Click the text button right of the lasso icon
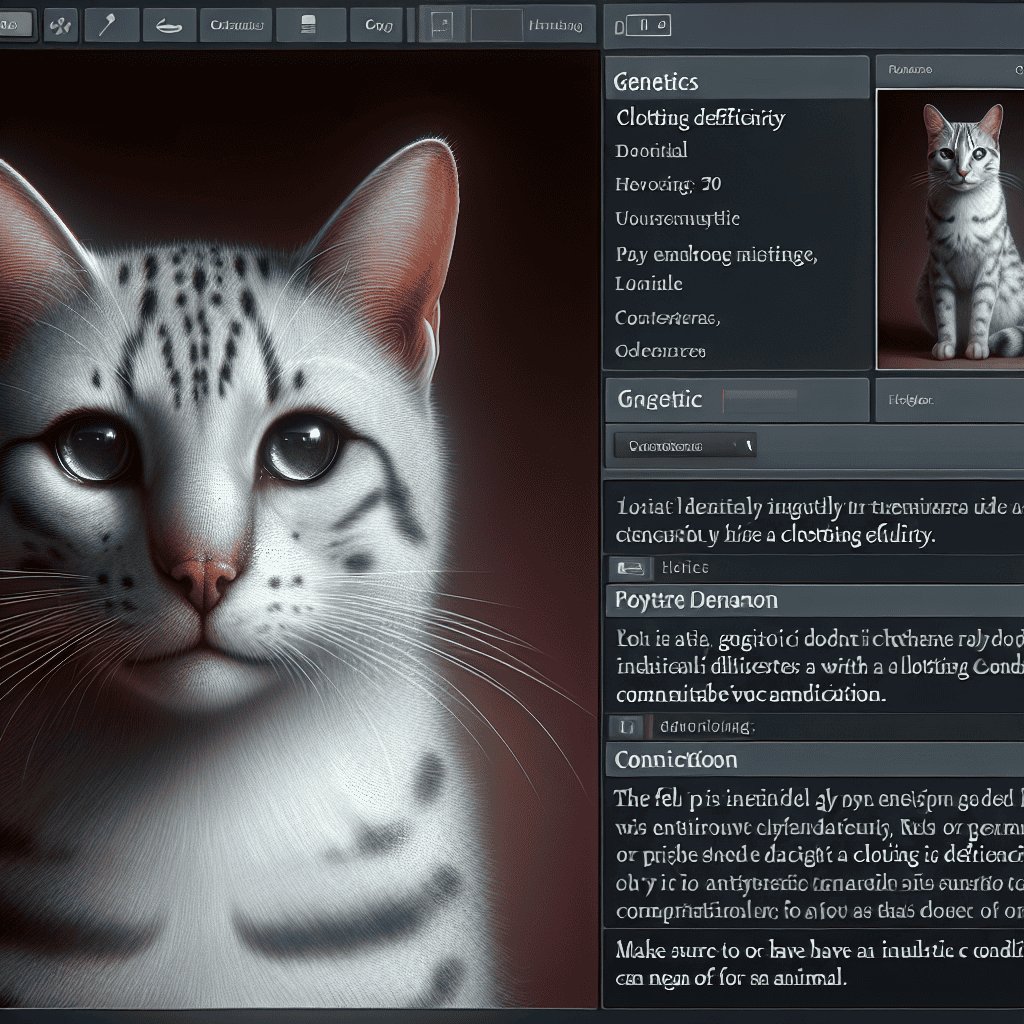Viewport: 1024px width, 1024px height. pyautogui.click(x=235, y=25)
